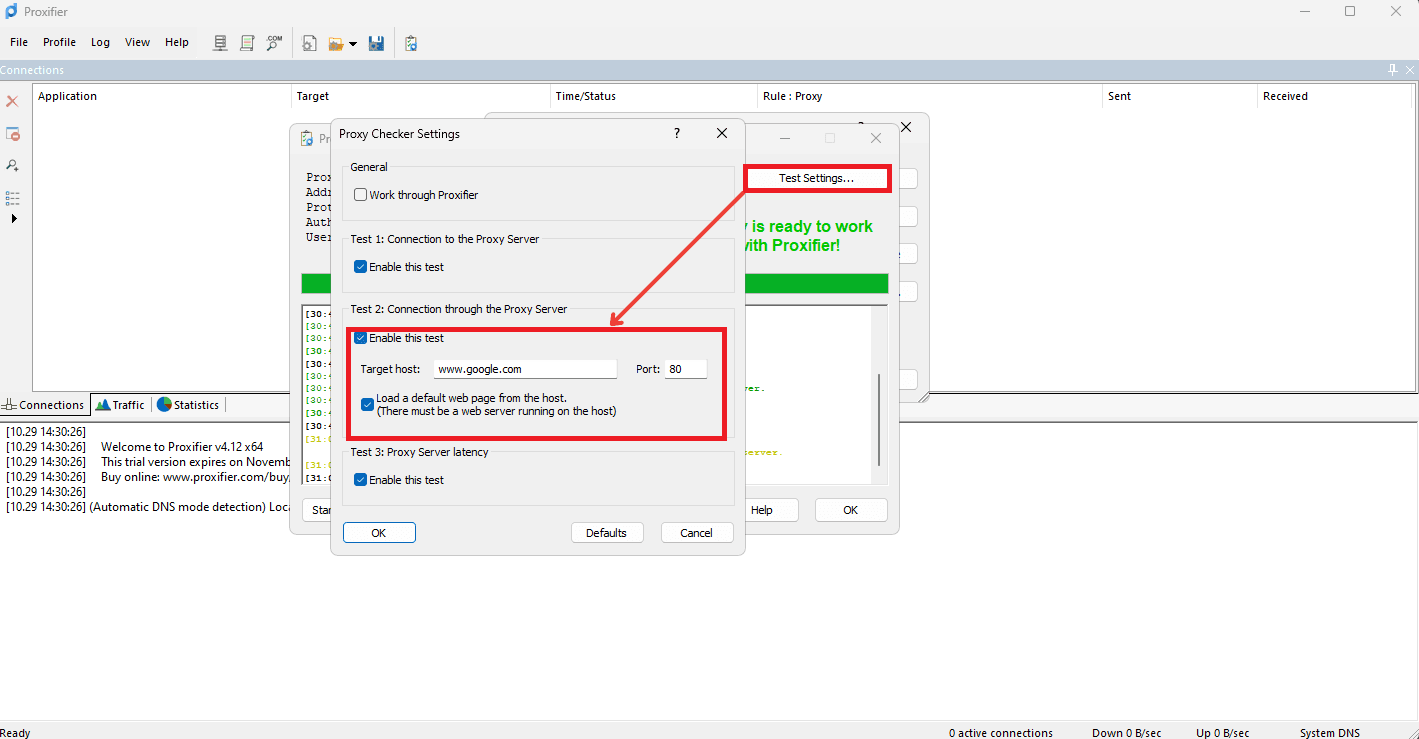
Task: Click the Name Resolution (.COM) icon
Action: click(x=274, y=43)
